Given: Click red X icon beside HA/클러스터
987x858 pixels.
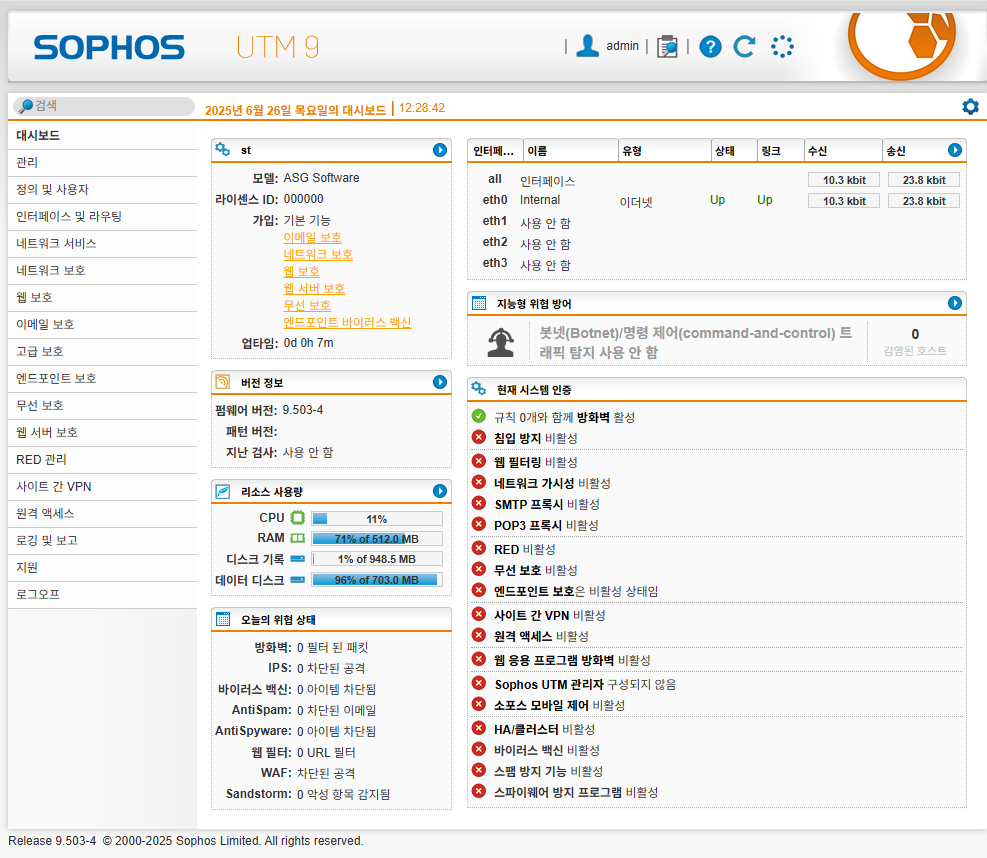Looking at the screenshot, I should (479, 728).
